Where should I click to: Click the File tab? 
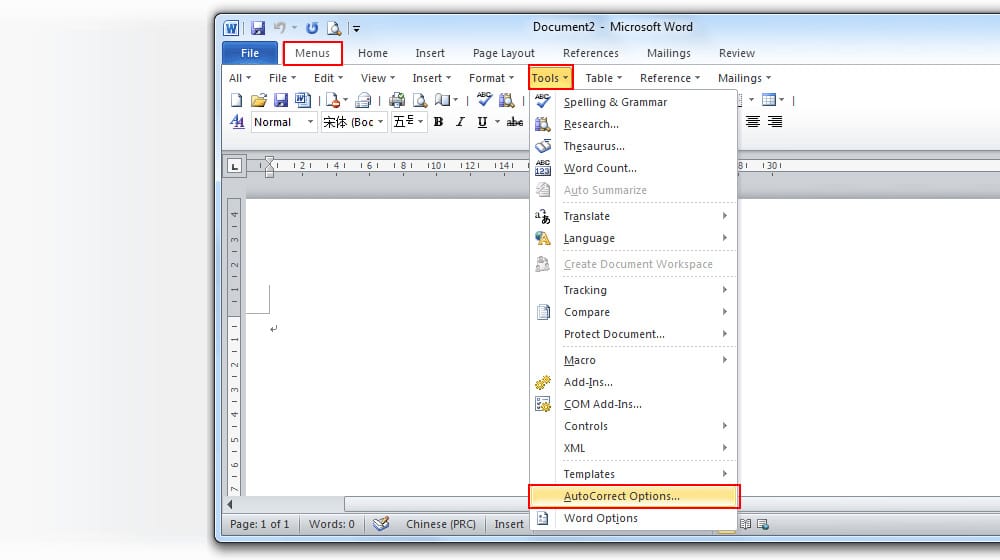point(250,53)
